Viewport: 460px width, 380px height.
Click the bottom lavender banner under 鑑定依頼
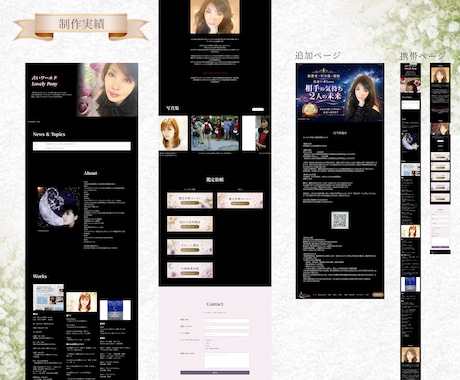tap(190, 270)
